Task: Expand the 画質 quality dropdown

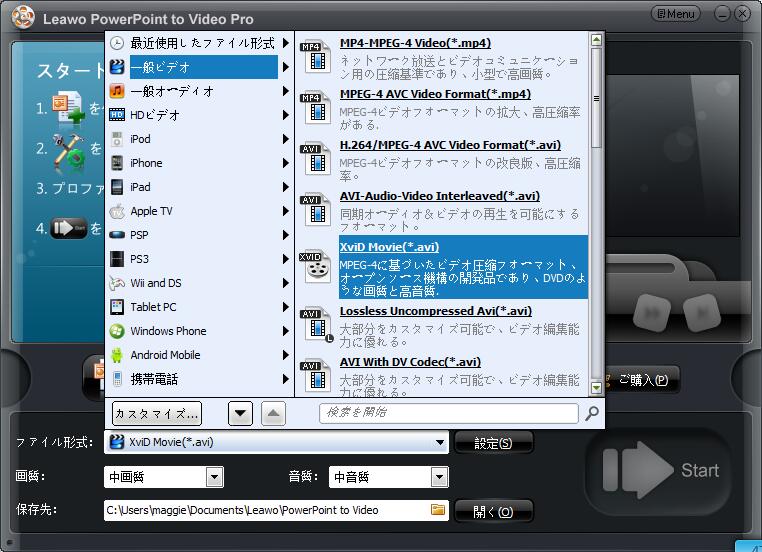Action: 214,477
